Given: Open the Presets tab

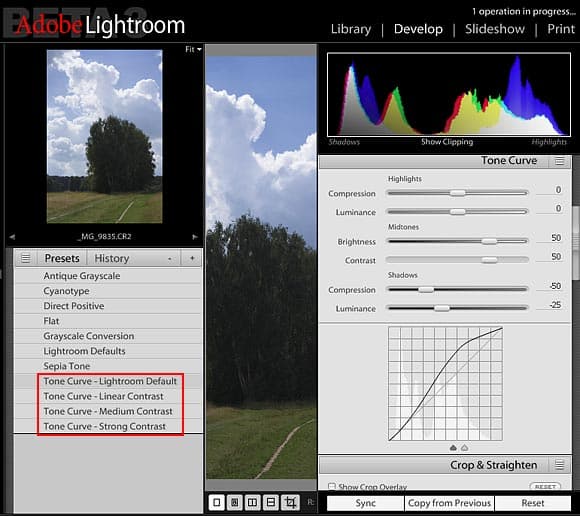Looking at the screenshot, I should coord(62,258).
